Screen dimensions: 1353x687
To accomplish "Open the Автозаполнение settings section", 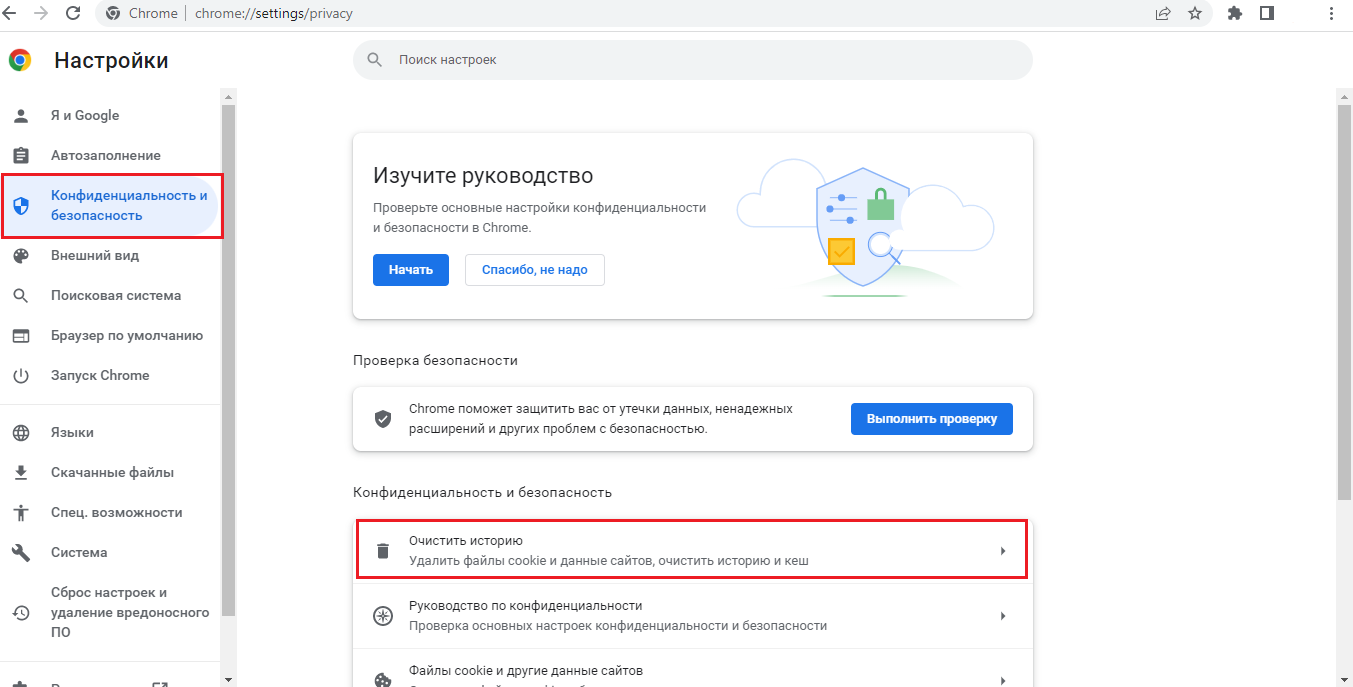I will 106,156.
